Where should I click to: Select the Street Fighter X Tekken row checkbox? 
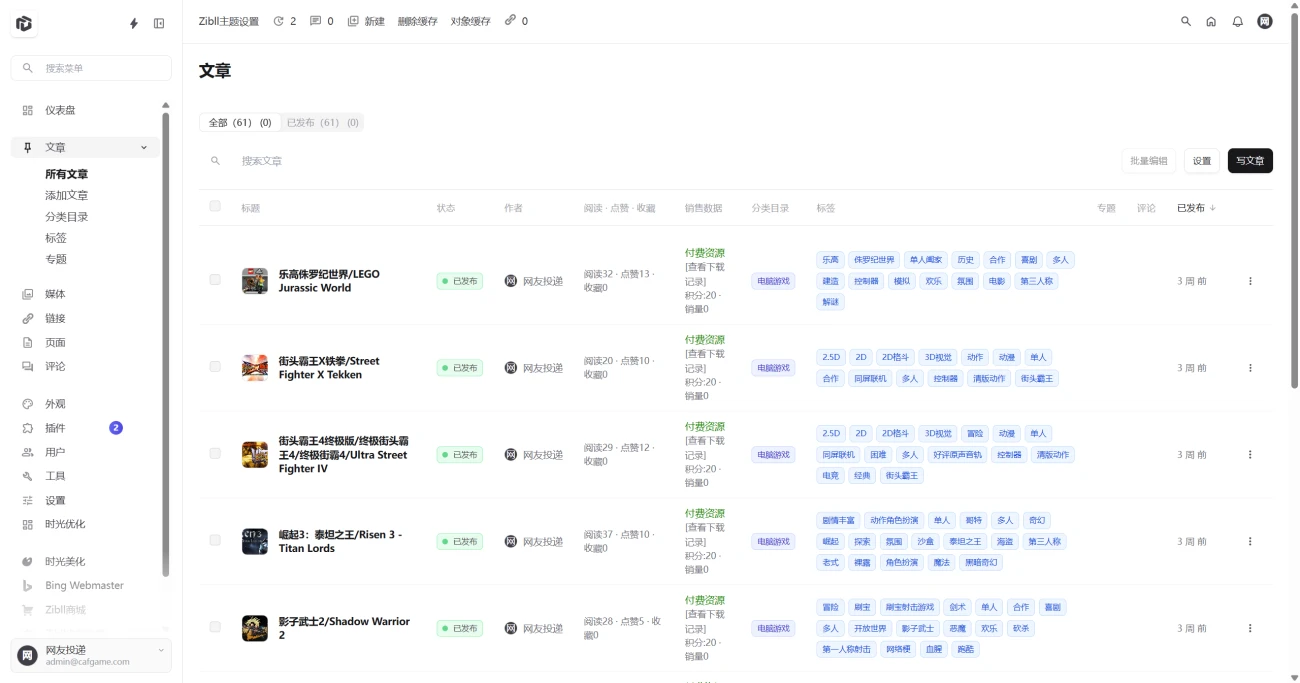pos(215,367)
